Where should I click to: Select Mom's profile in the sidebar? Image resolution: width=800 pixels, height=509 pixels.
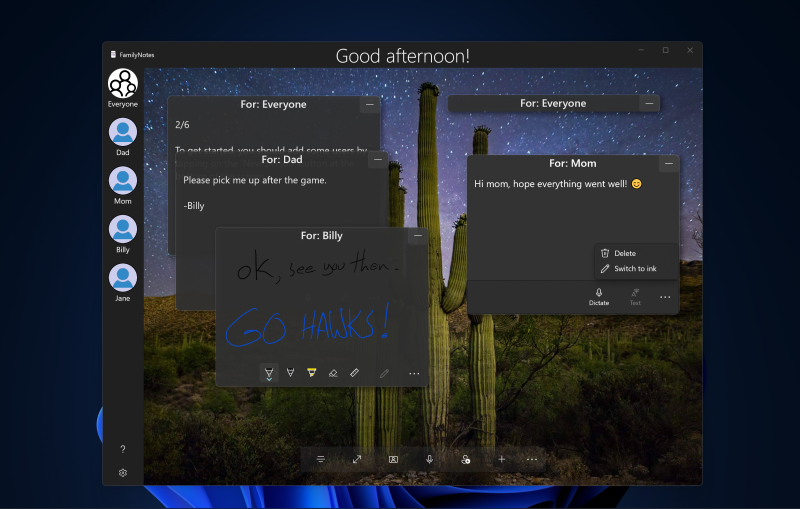click(122, 181)
